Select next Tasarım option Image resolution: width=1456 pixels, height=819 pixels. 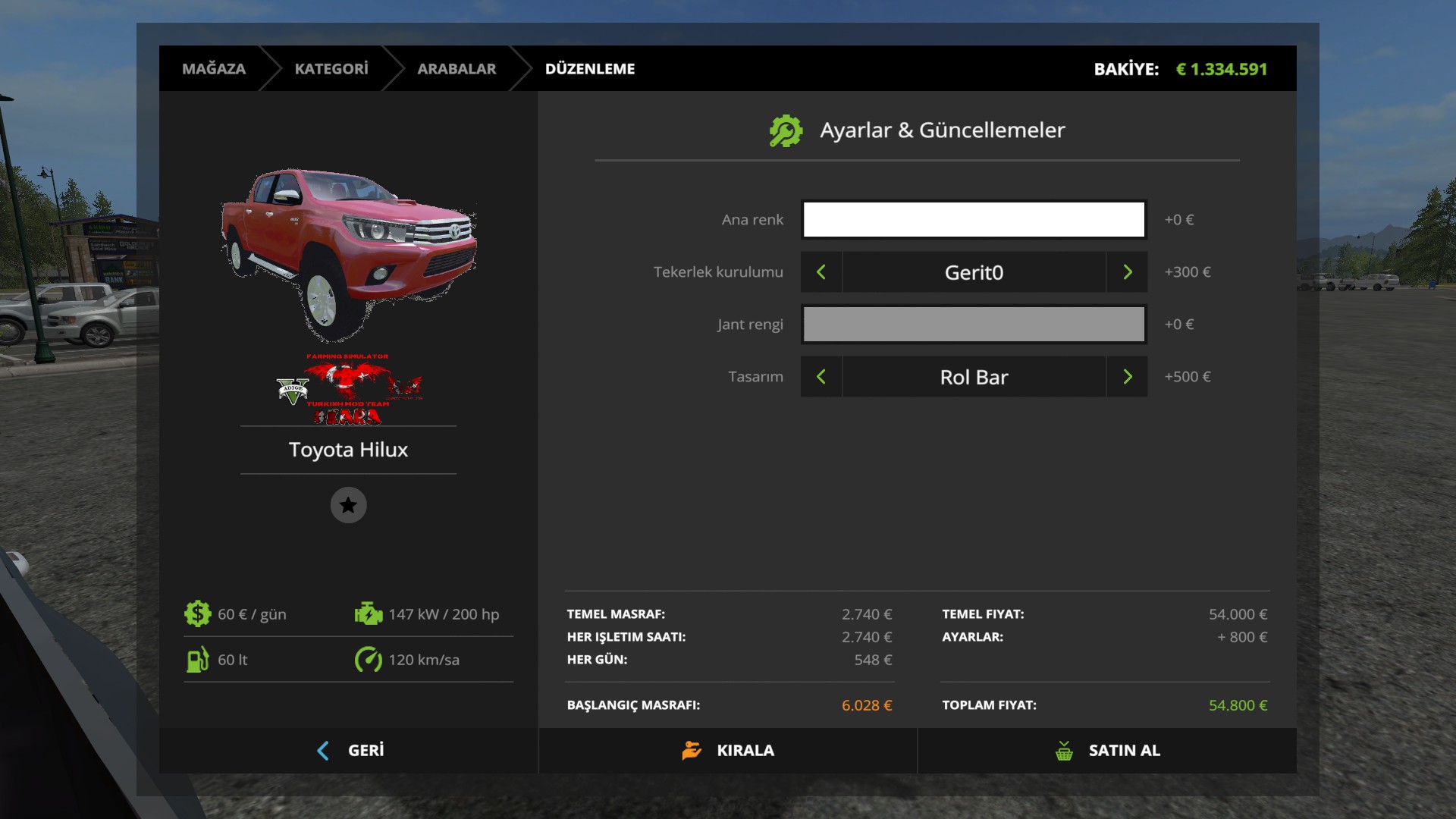coord(1128,377)
